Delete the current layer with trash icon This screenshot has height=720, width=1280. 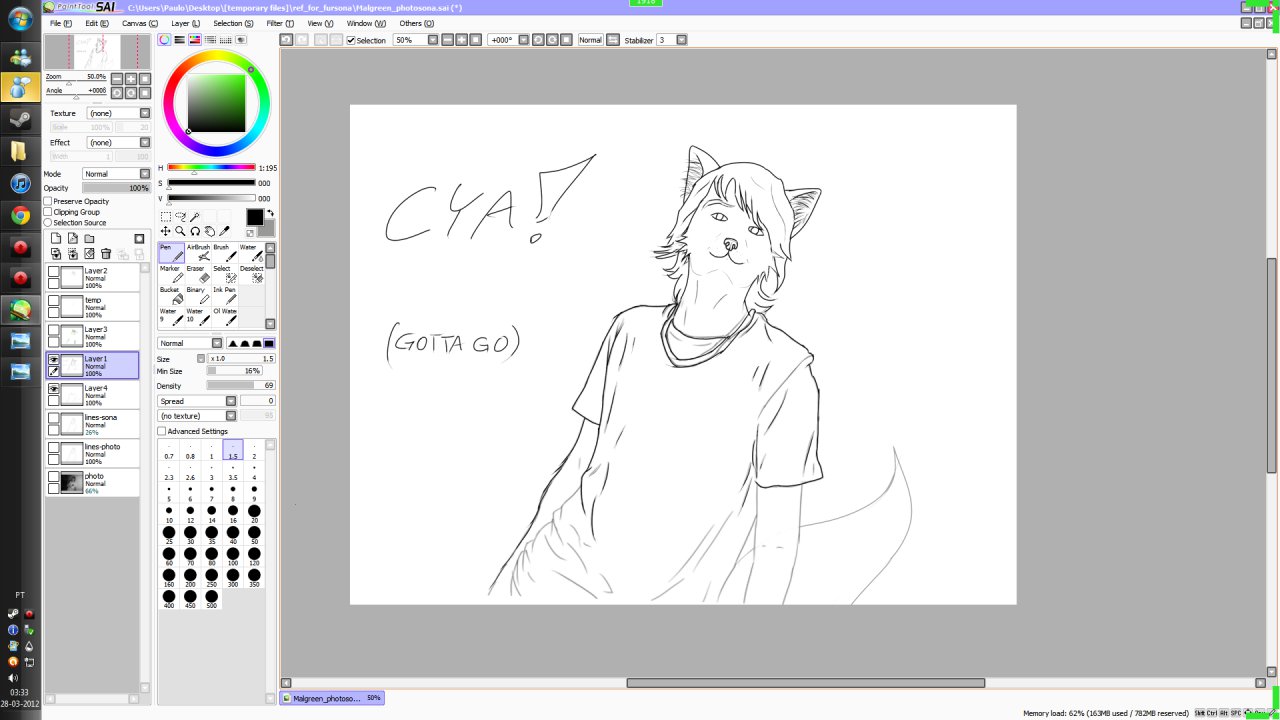click(105, 254)
